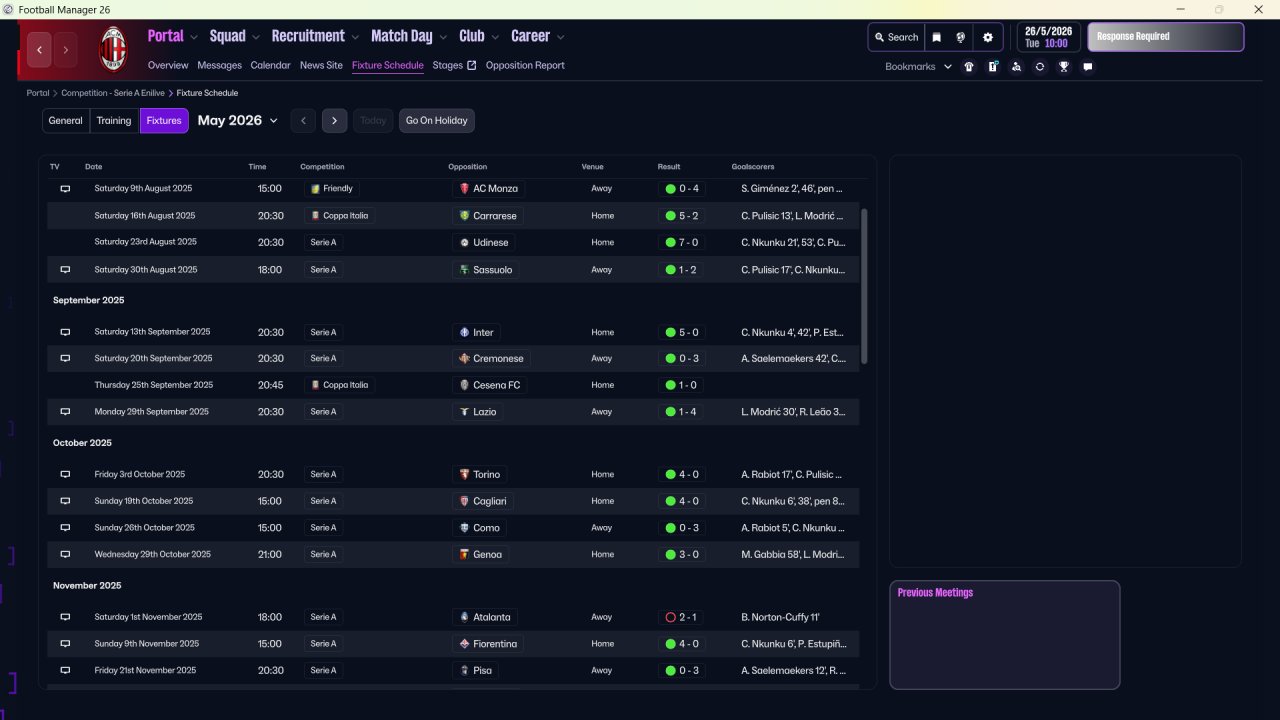The image size is (1280, 720).
Task: Go back with the left navigation arrow
Action: click(x=39, y=49)
